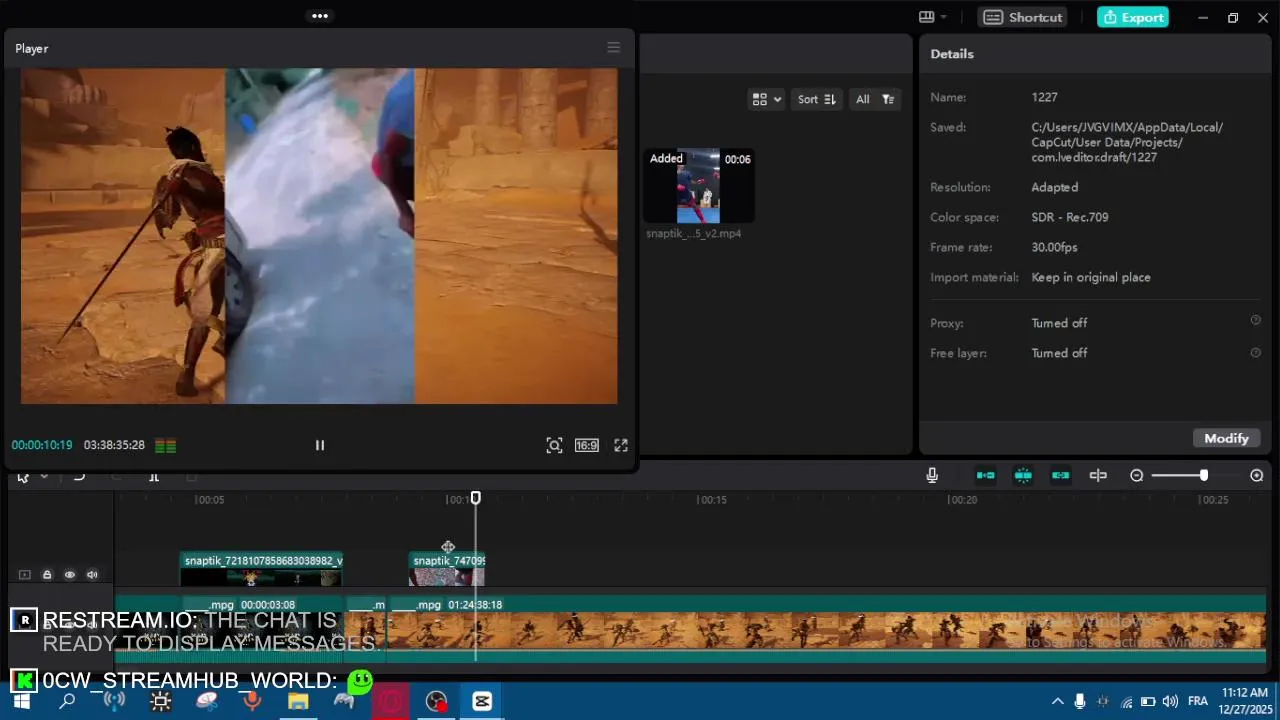Click the project name '1227'

[1044, 97]
